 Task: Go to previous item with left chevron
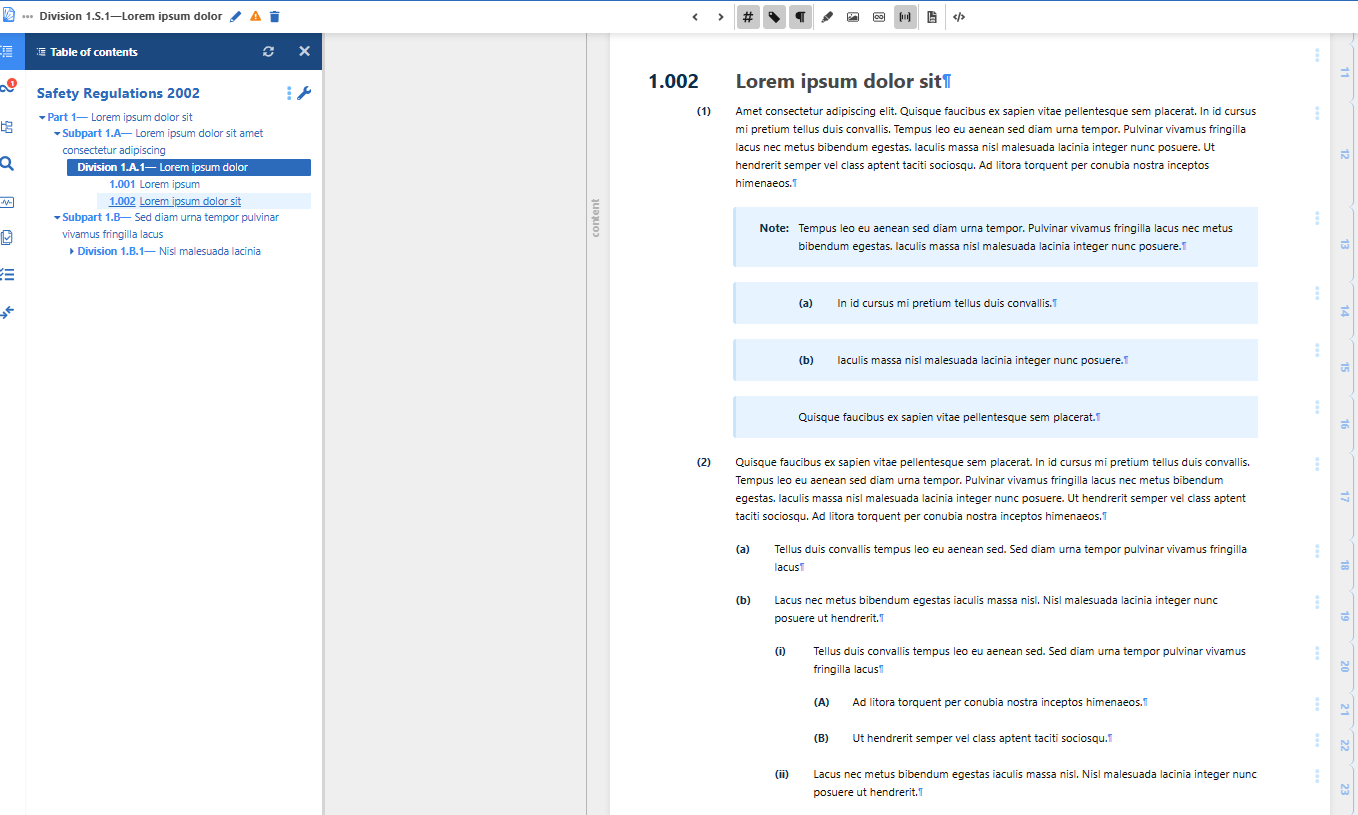pos(695,17)
